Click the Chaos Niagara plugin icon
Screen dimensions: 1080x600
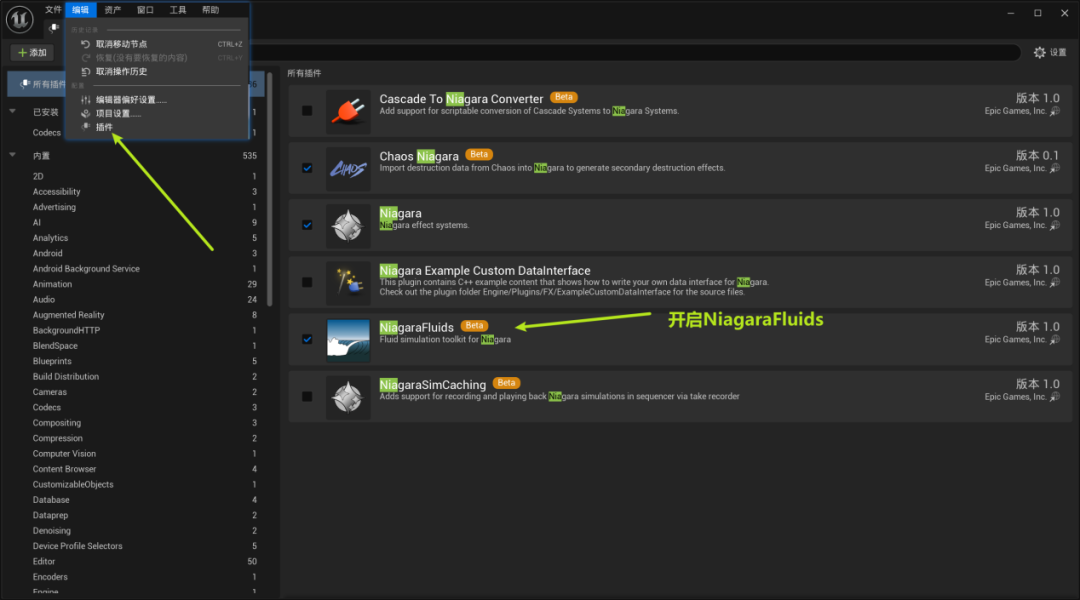(348, 168)
